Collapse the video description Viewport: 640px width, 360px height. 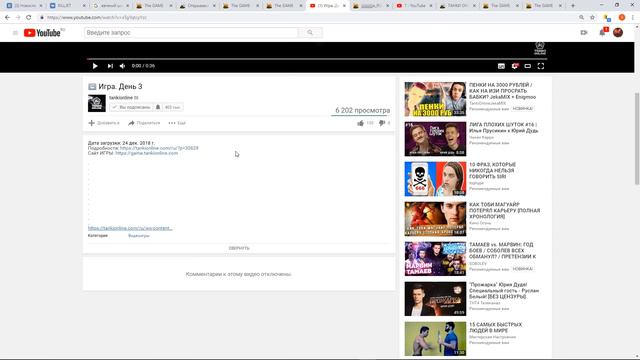tap(239, 248)
